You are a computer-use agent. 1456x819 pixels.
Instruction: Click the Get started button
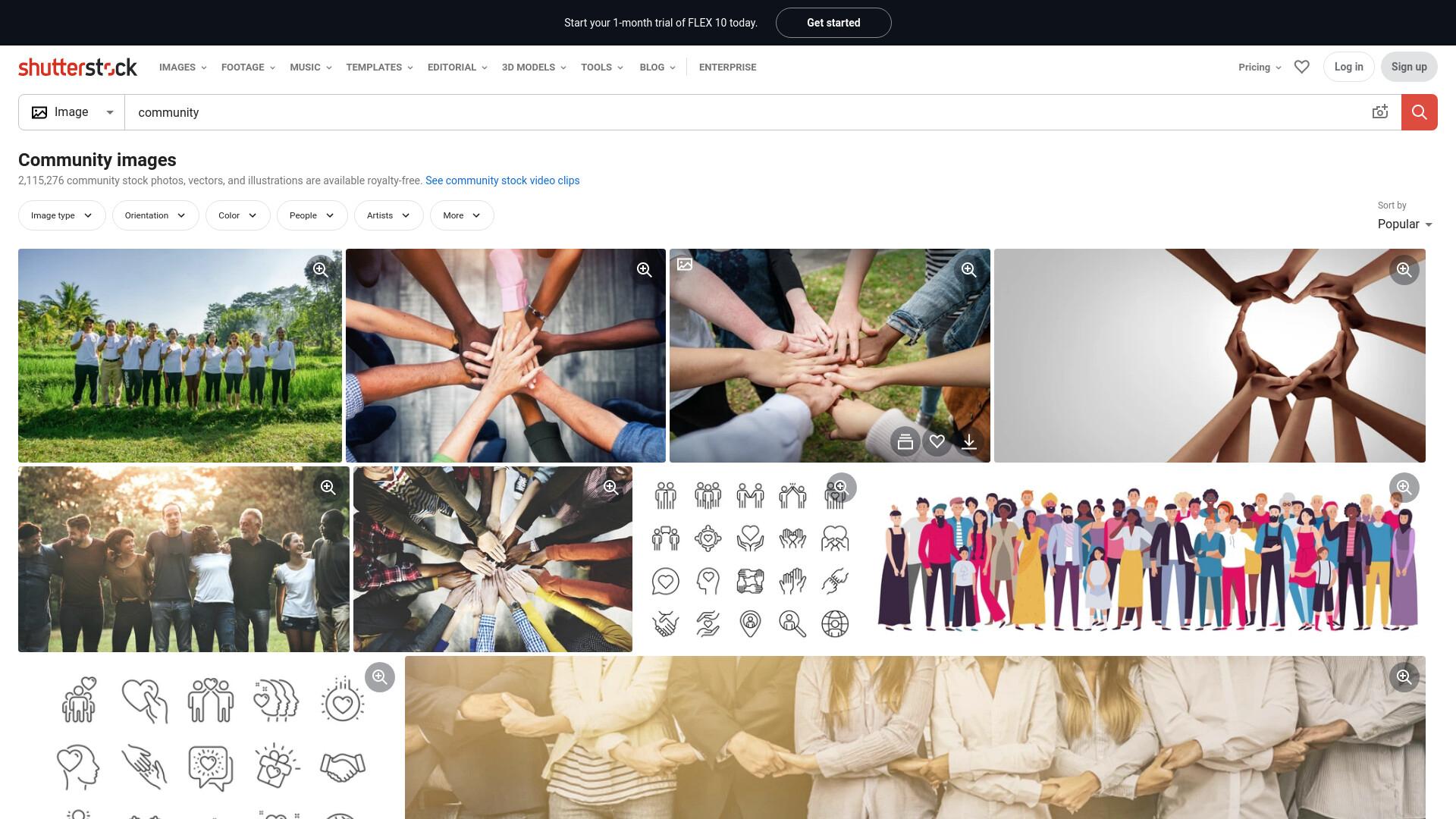click(833, 23)
